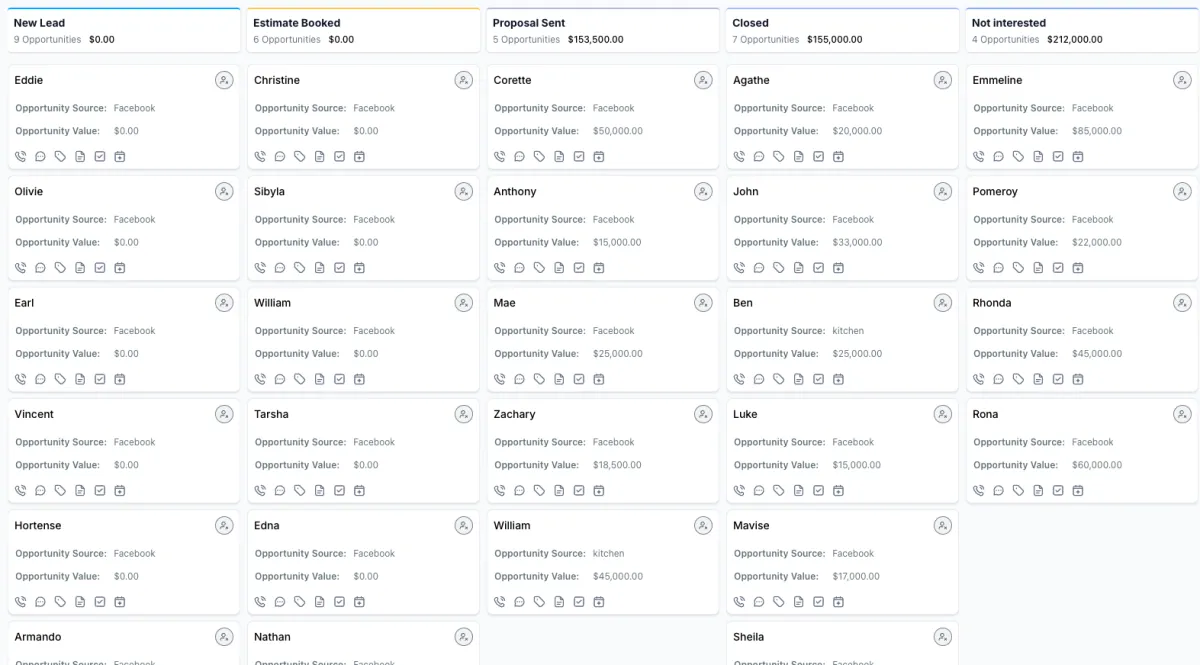Image resolution: width=1200 pixels, height=665 pixels.
Task: Click the task icon on Emmeline's card
Action: coord(1058,157)
